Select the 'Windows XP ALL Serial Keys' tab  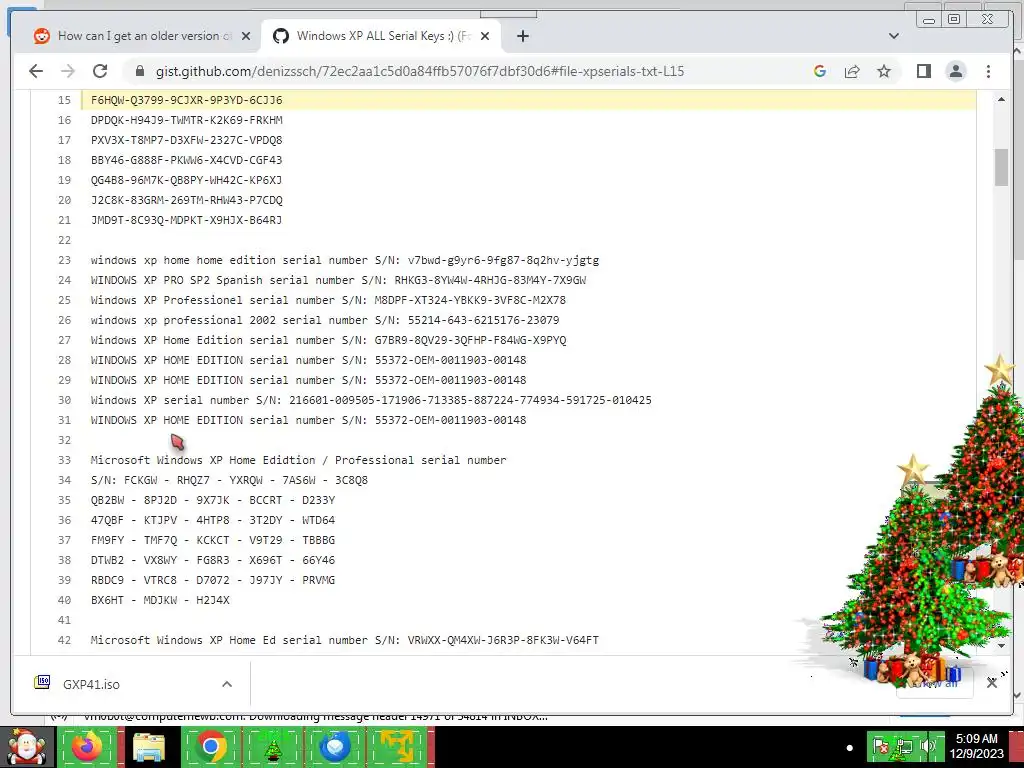[381, 37]
